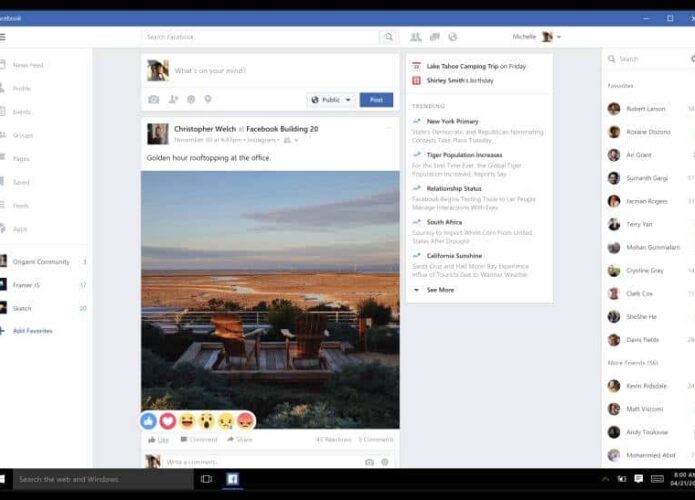
Task: Attach photo via comment camera icon
Action: (369, 462)
